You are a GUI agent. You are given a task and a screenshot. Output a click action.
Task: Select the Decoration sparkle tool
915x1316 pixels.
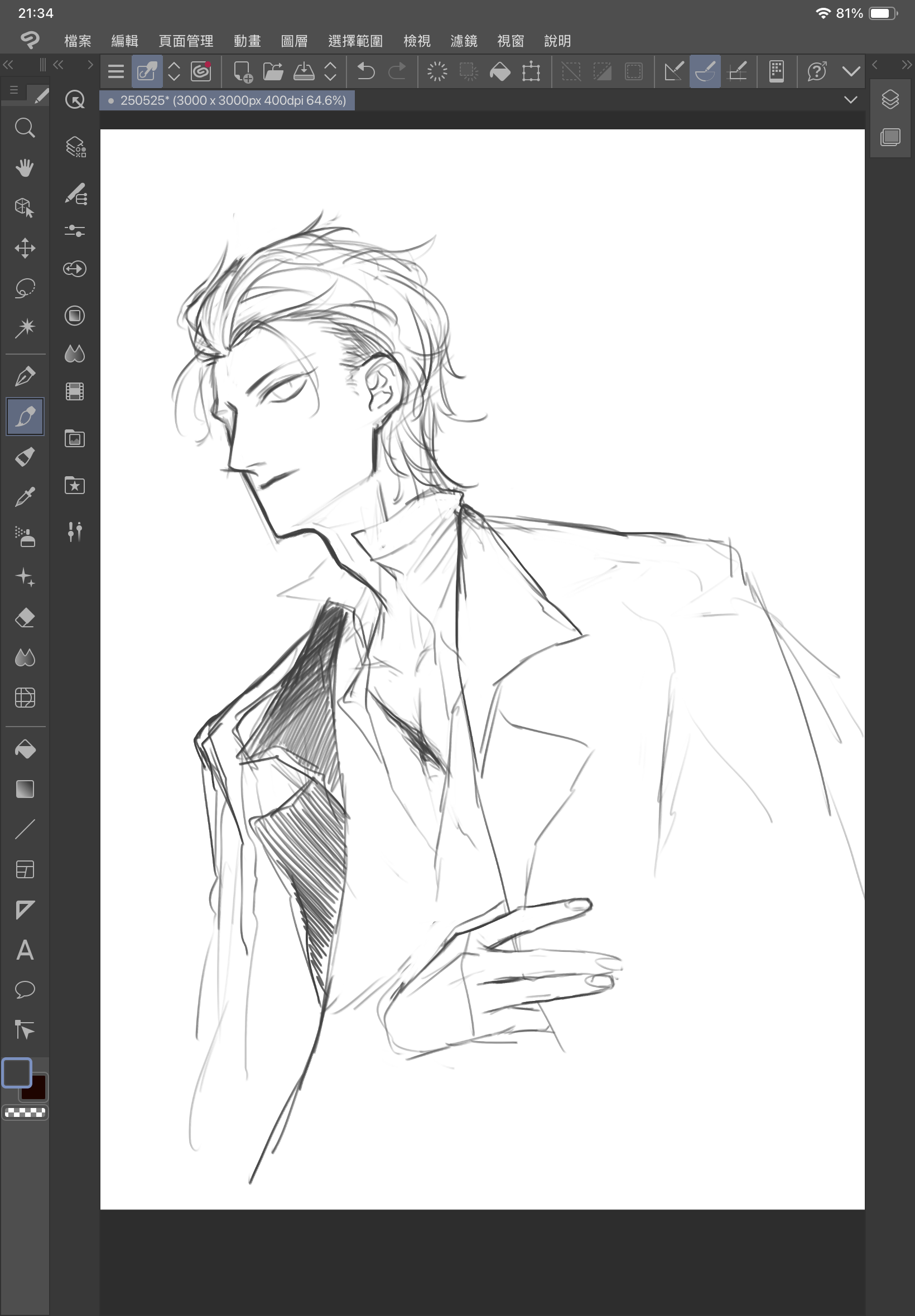tap(25, 577)
